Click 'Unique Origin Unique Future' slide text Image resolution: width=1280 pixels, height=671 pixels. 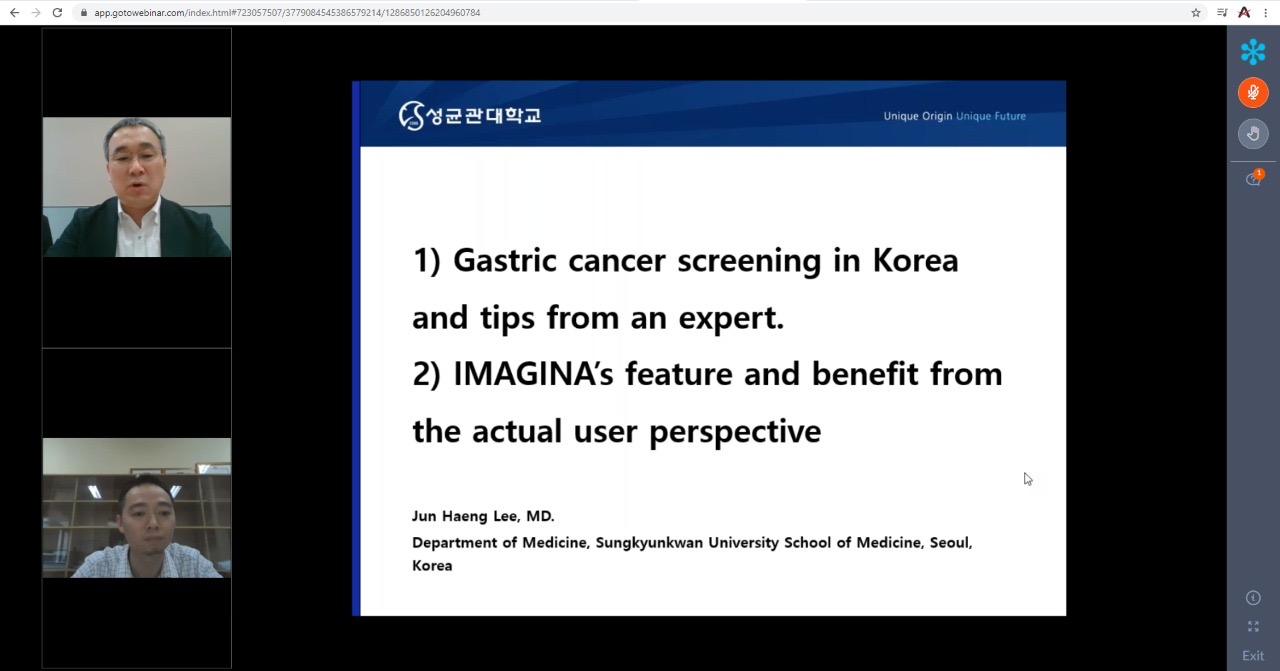pos(954,116)
